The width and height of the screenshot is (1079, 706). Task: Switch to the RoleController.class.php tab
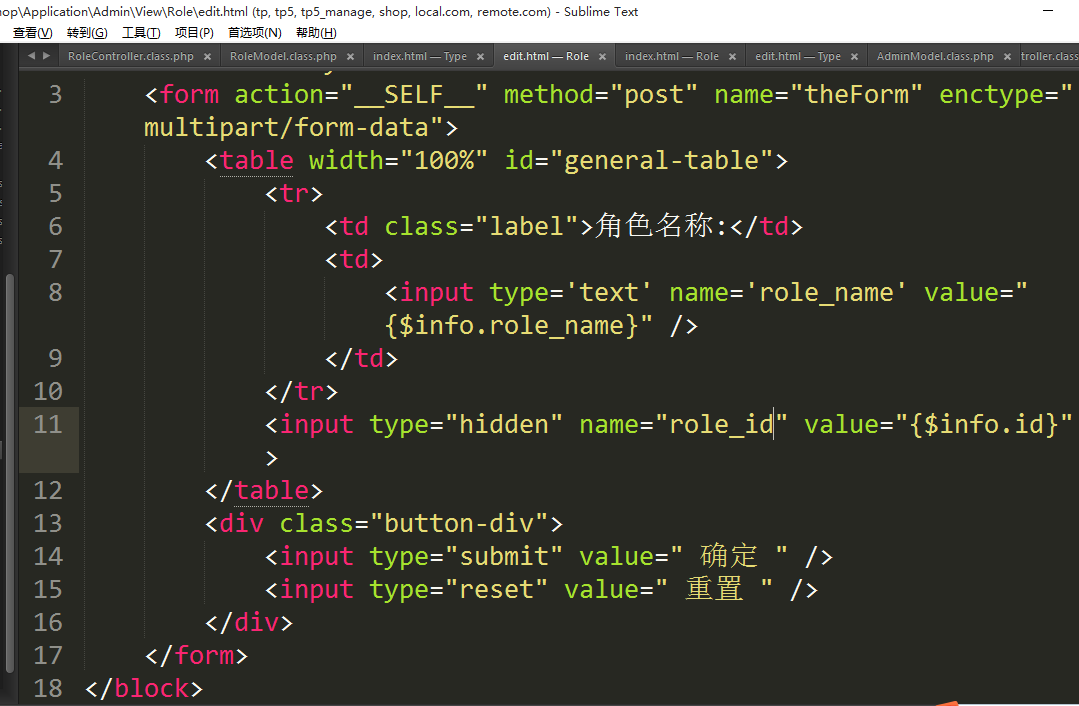130,57
